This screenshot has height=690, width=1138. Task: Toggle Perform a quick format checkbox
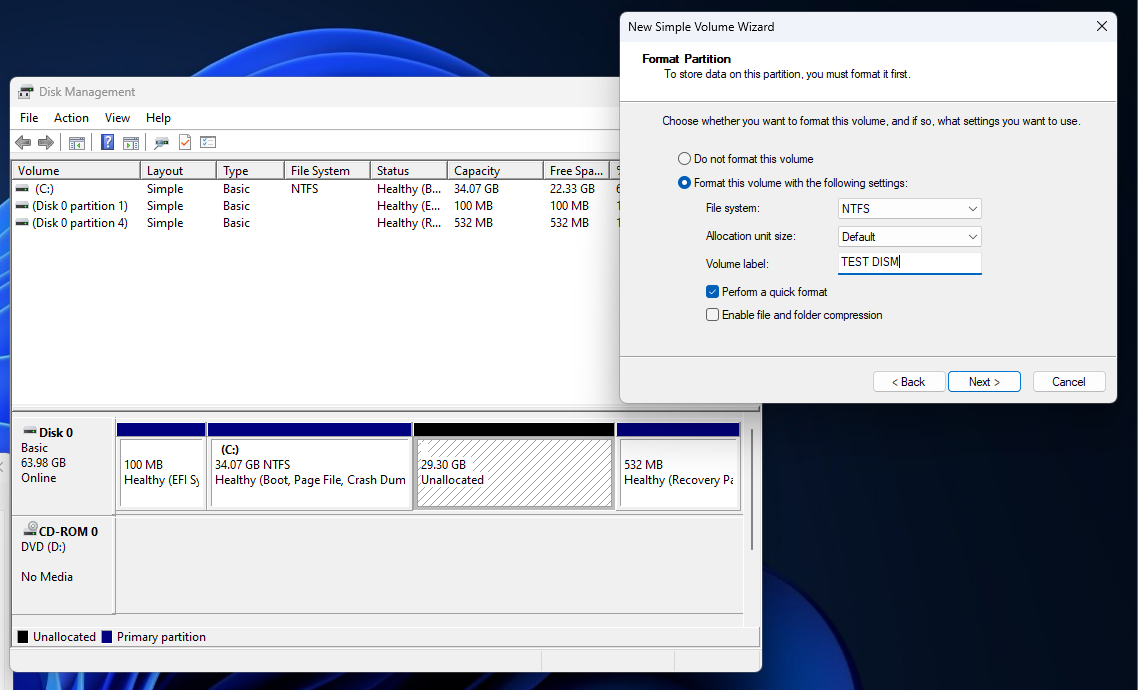713,292
